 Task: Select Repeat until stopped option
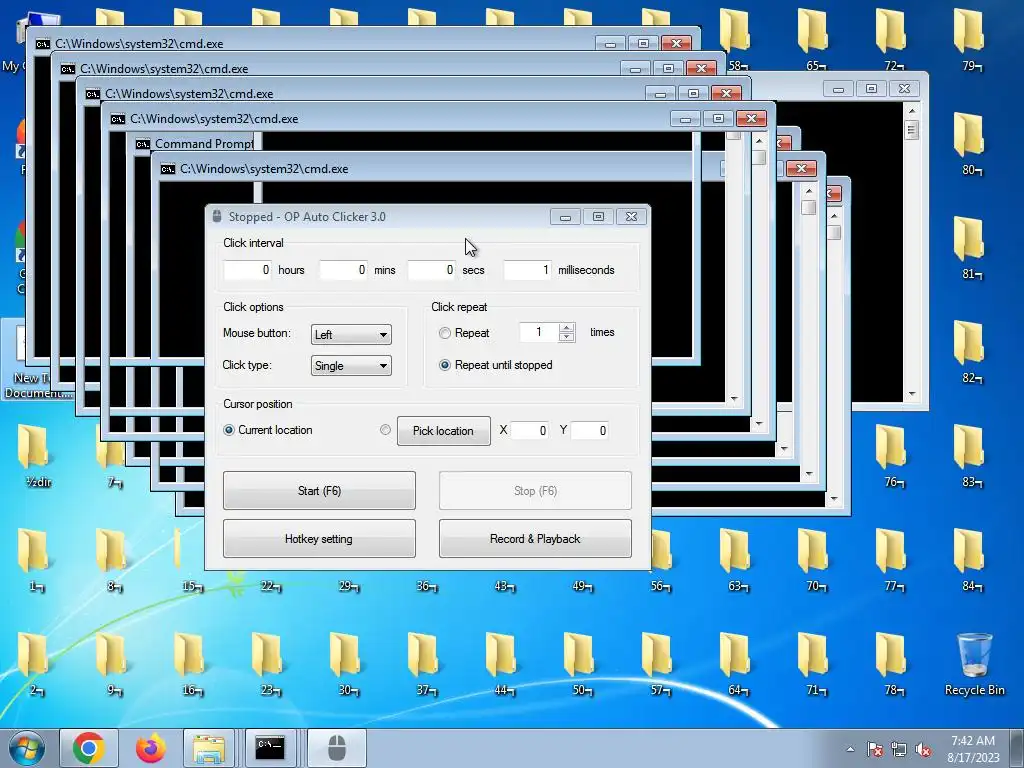pos(445,365)
